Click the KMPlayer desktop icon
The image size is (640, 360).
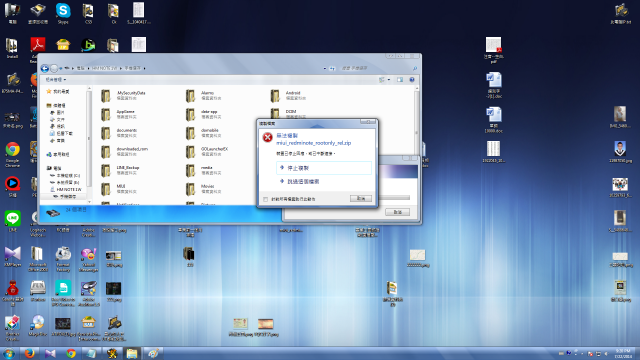coord(12,257)
